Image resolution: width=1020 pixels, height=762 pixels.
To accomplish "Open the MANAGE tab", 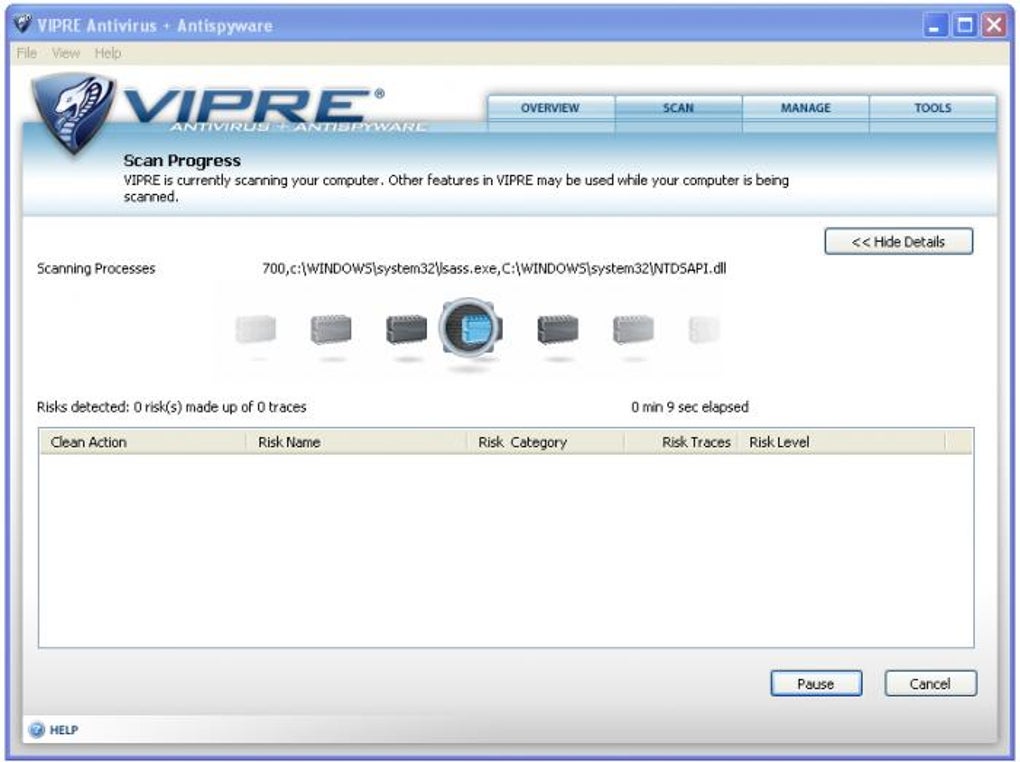I will pyautogui.click(x=806, y=108).
